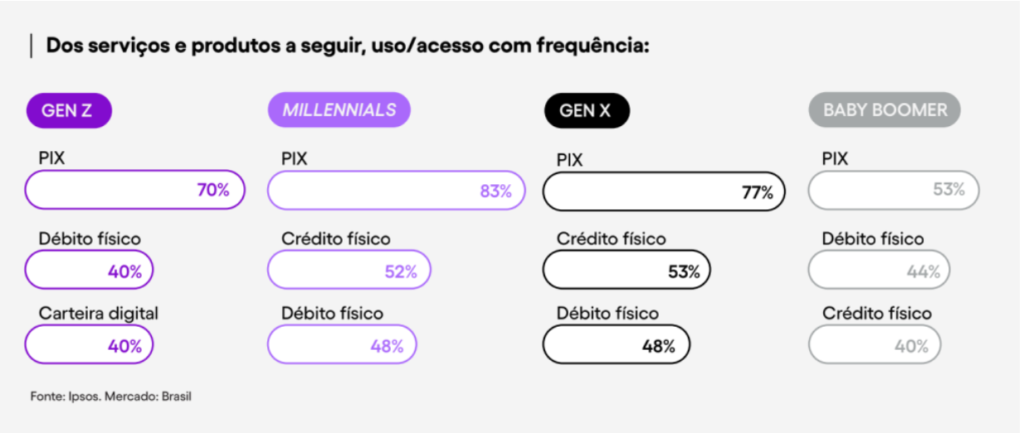Select Baby Boomer Débito físico 44% bar
This screenshot has height=433, width=1024.
point(879,270)
